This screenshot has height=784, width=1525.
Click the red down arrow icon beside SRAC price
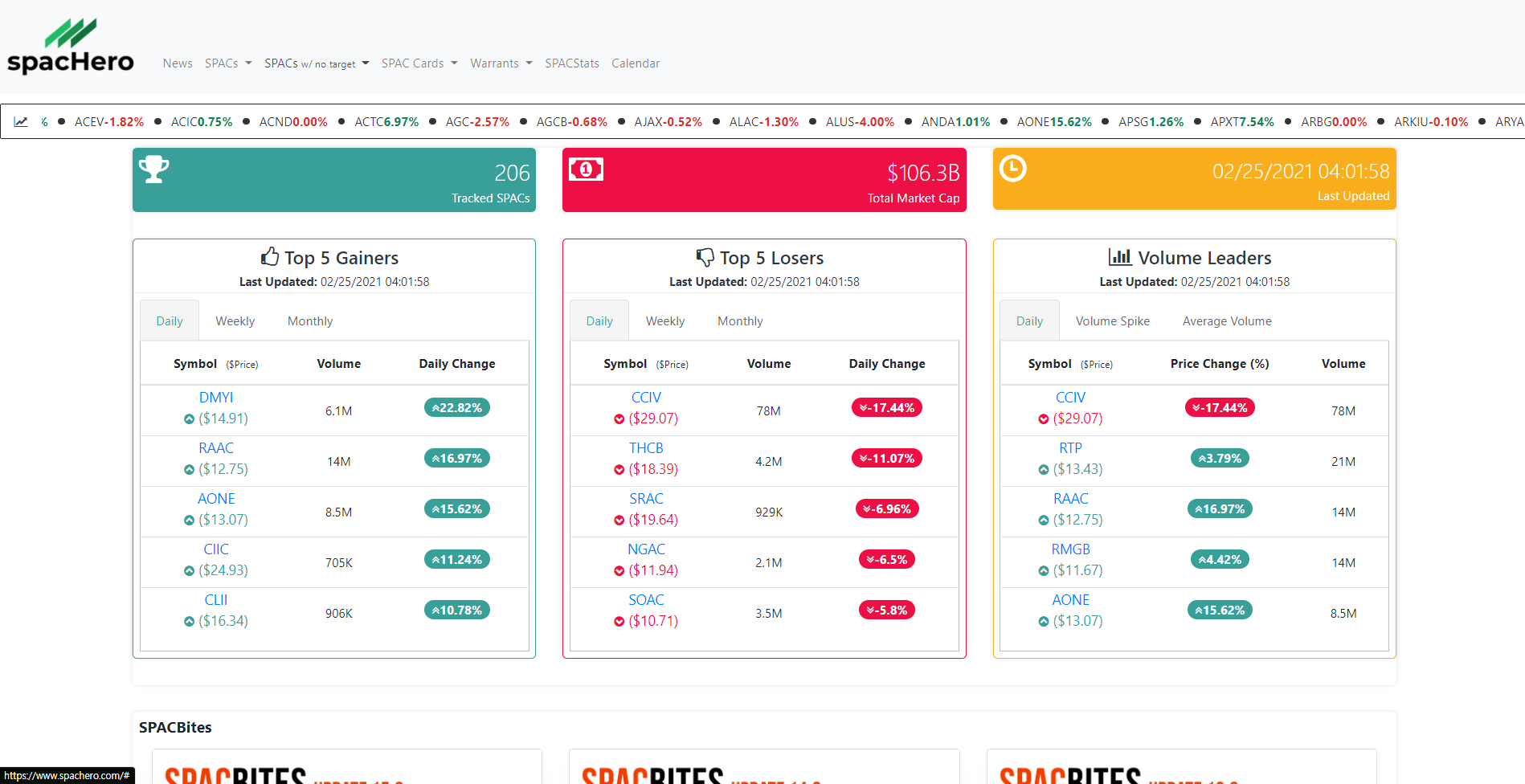tap(619, 521)
